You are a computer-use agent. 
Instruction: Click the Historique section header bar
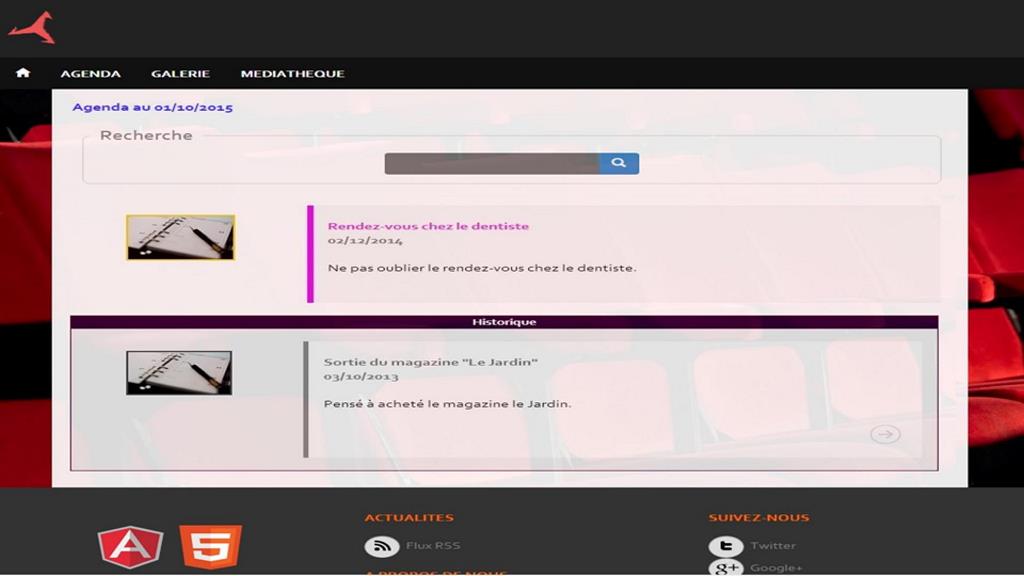point(504,322)
